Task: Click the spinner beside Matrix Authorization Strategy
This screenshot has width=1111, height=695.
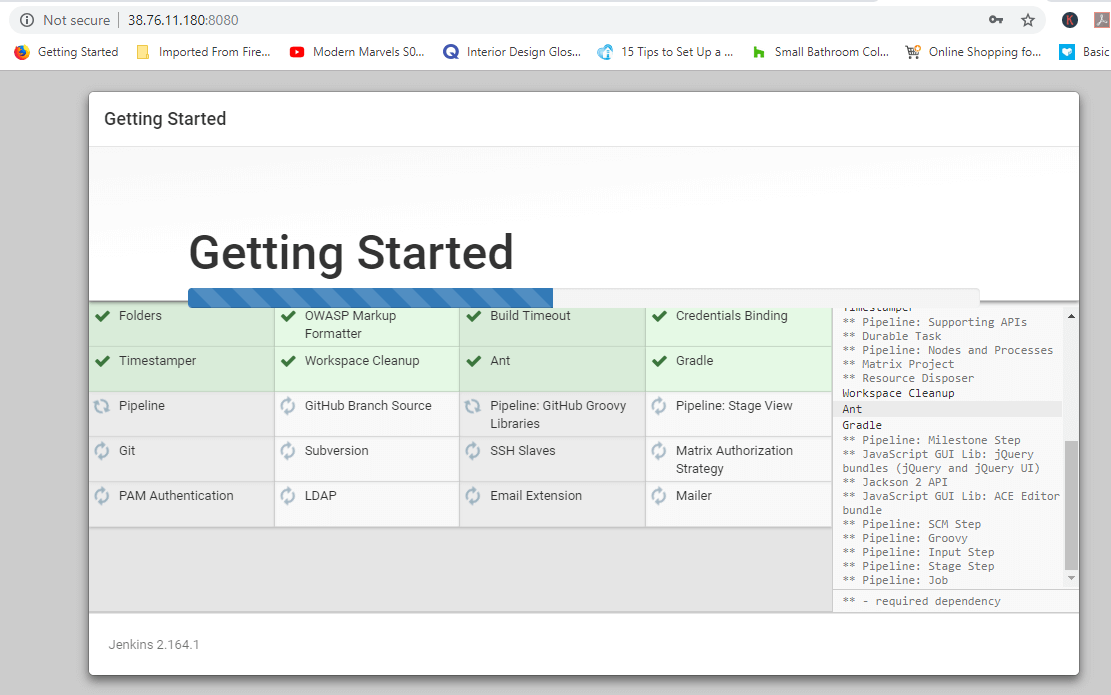Action: pos(659,451)
